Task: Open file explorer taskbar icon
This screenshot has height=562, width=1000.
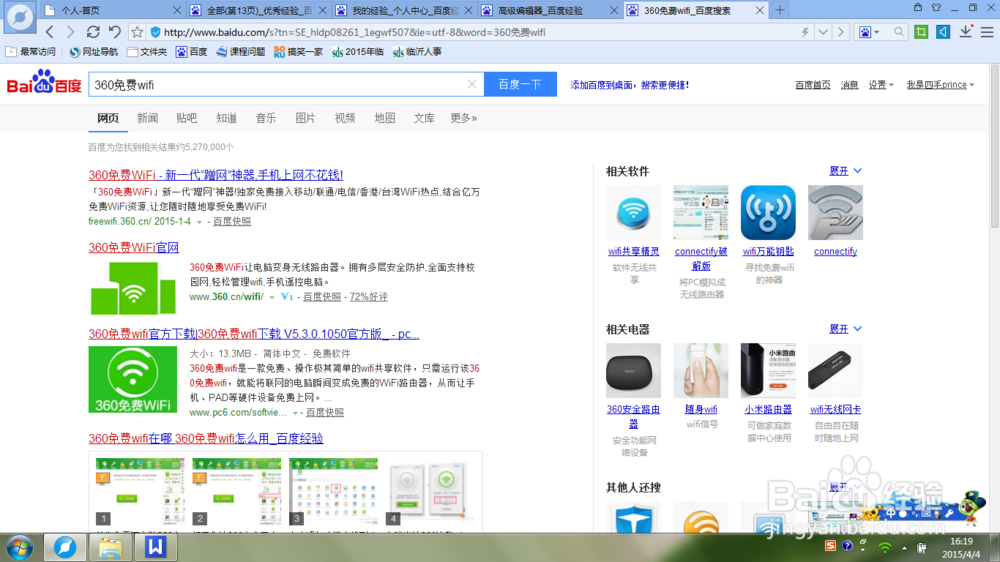Action: point(110,547)
